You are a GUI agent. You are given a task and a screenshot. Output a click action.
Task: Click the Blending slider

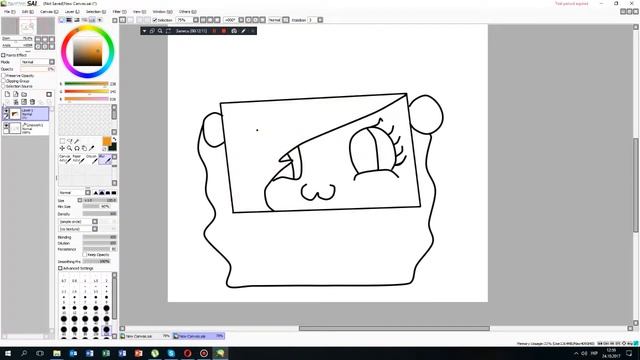point(100,237)
